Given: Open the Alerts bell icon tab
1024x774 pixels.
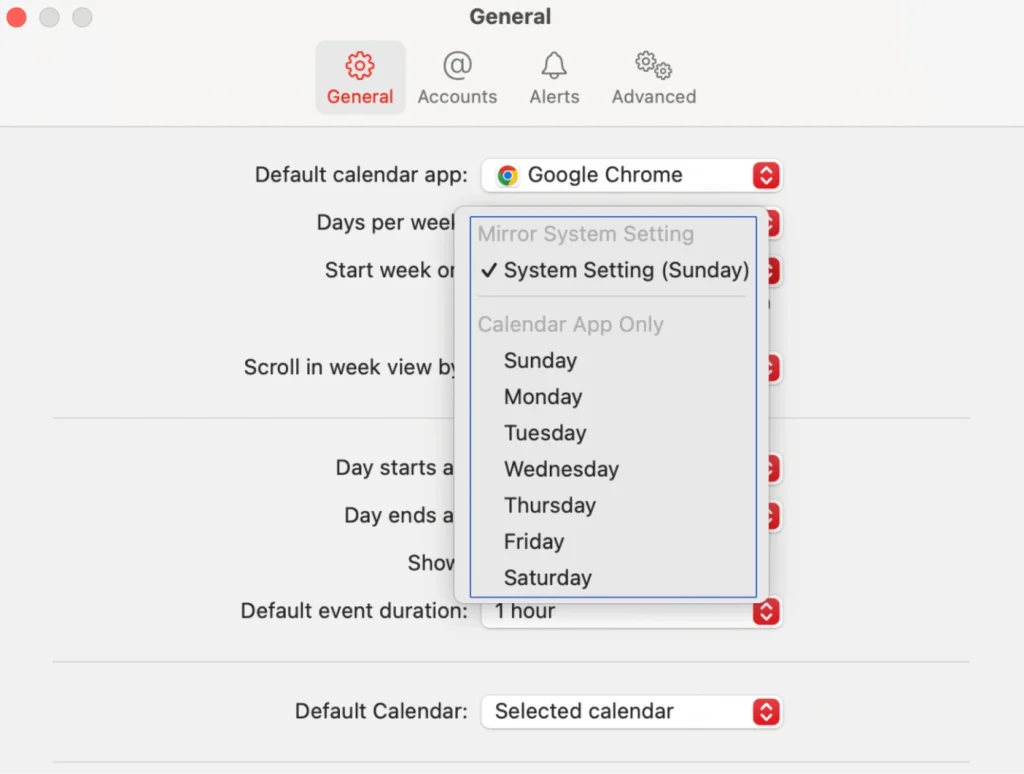Looking at the screenshot, I should click(x=554, y=66).
